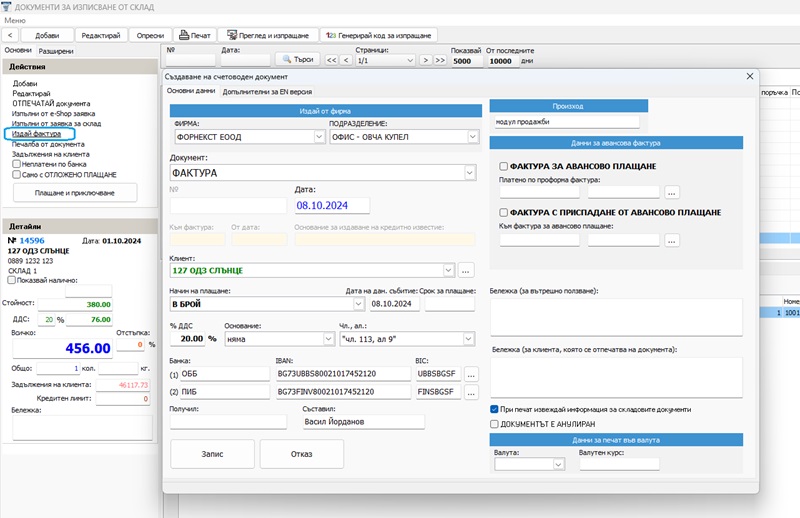This screenshot has width=800, height=518.
Task: Uncheck При печат извеждай информация за складовите документи
Action: coord(494,409)
